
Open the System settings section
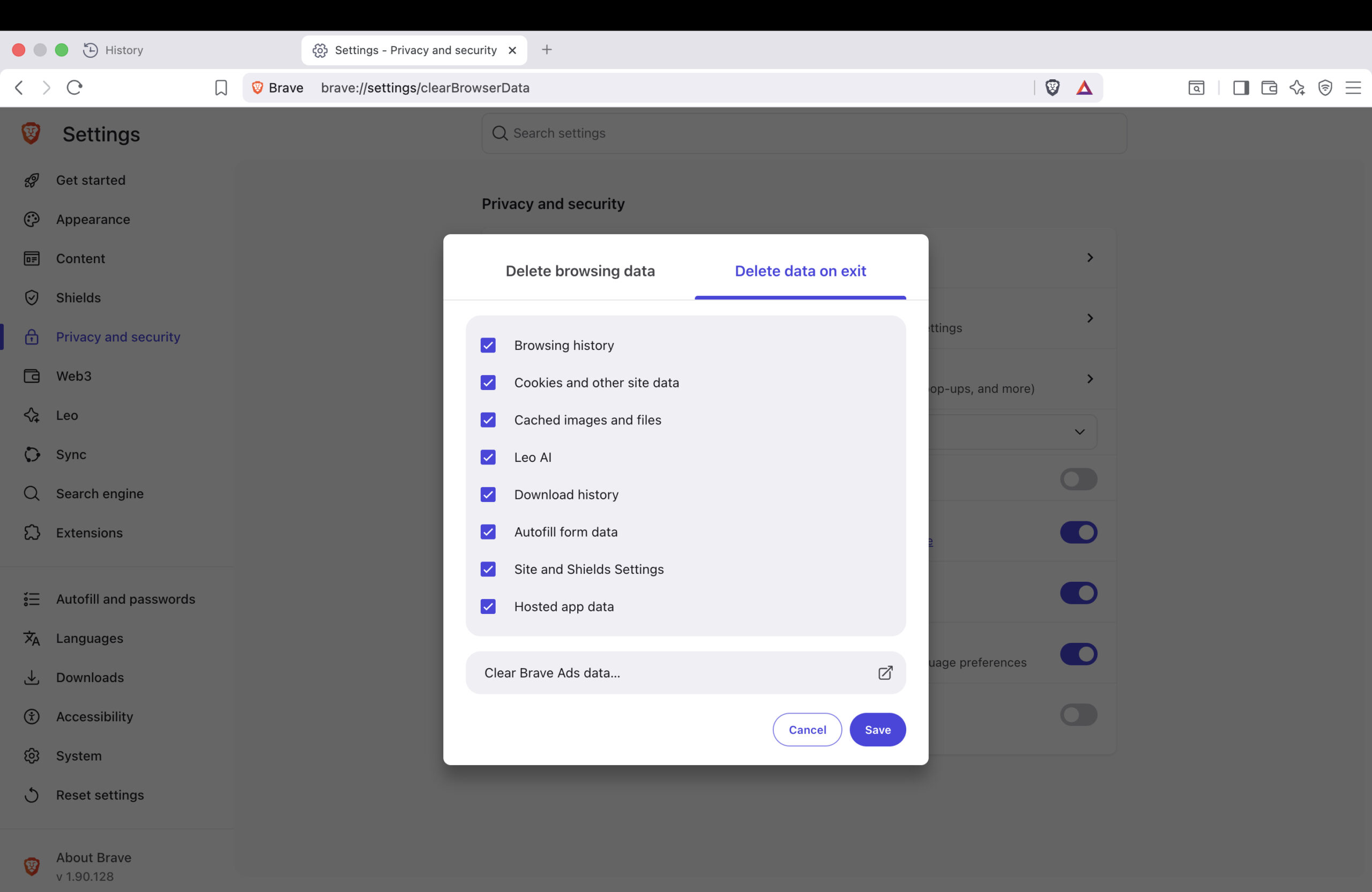(x=78, y=756)
